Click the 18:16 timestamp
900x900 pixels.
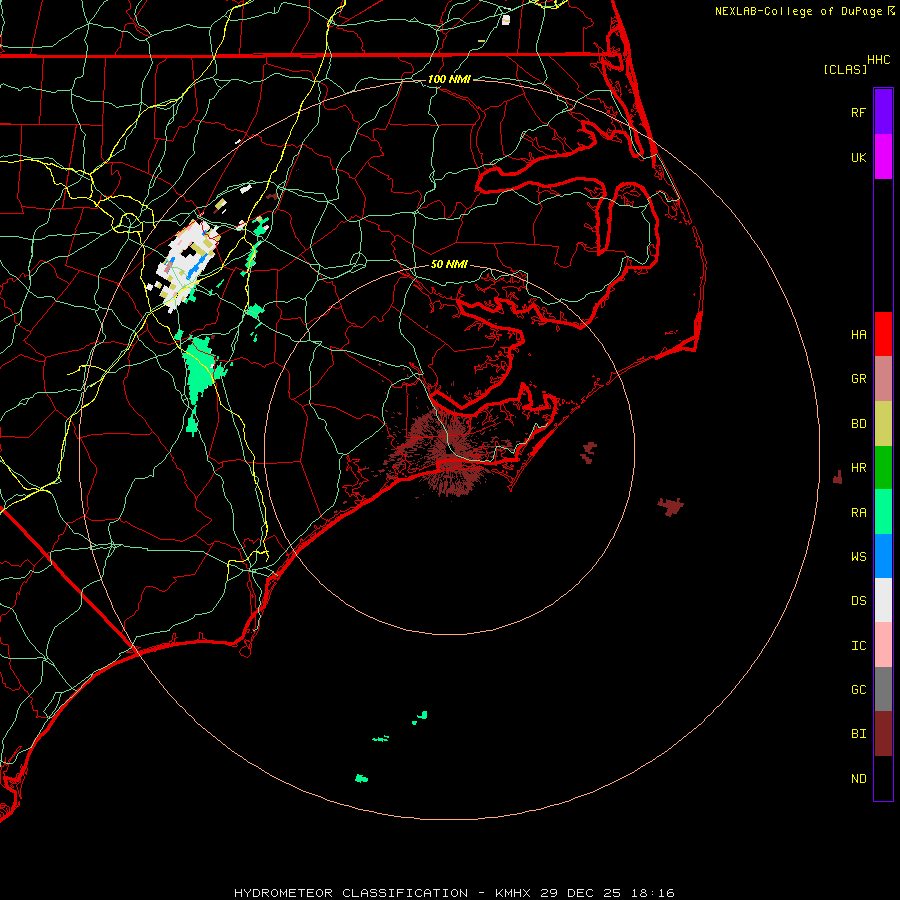point(651,893)
